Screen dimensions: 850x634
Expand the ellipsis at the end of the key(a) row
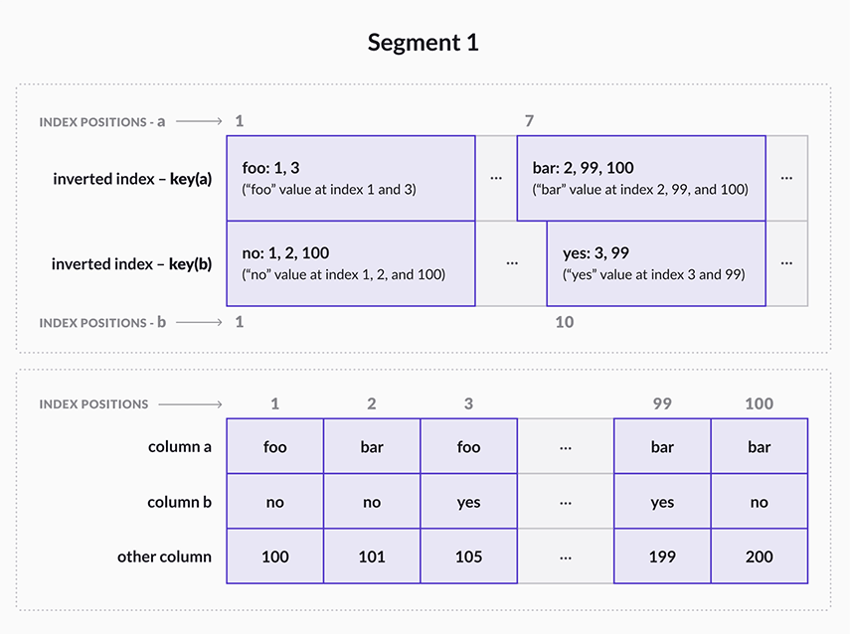[x=787, y=178]
